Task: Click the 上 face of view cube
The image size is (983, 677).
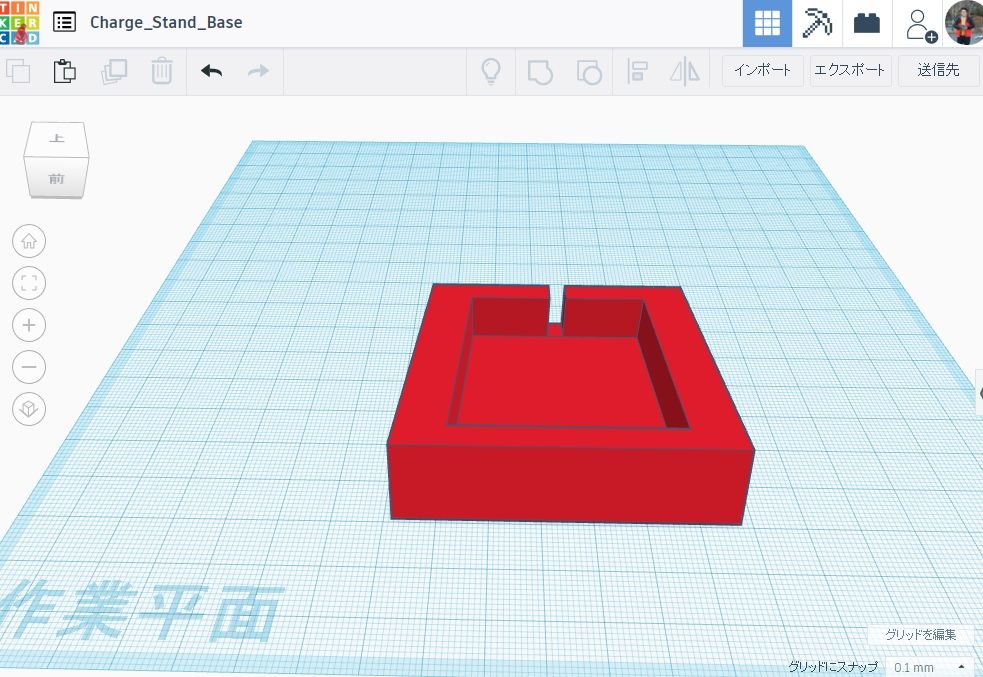Action: tap(56, 138)
